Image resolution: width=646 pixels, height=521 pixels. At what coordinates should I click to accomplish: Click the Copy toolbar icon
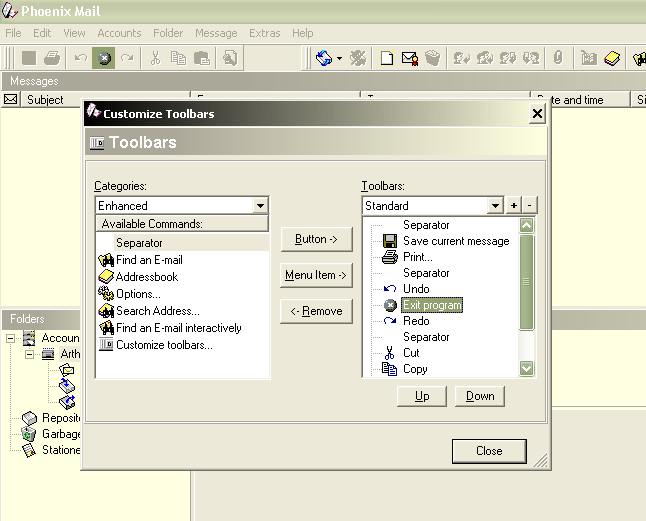178,58
